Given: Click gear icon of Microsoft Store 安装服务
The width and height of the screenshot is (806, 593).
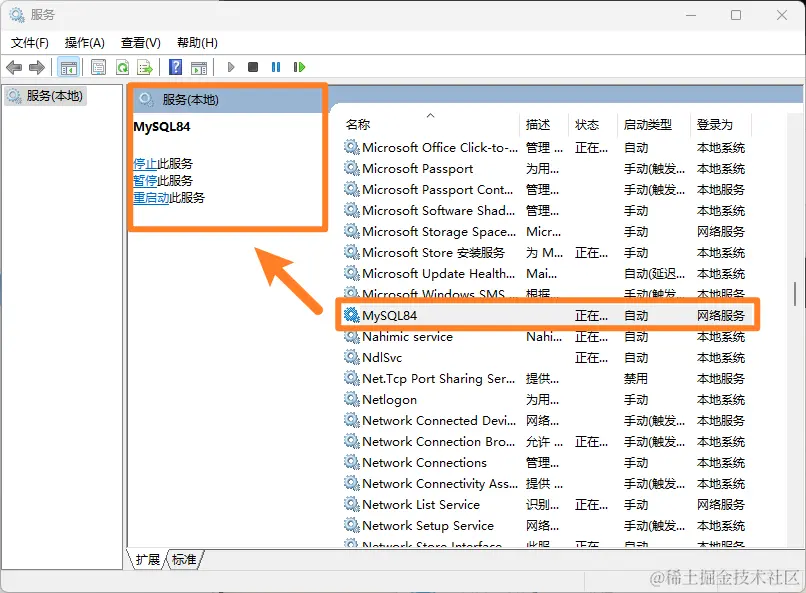Looking at the screenshot, I should point(352,252).
